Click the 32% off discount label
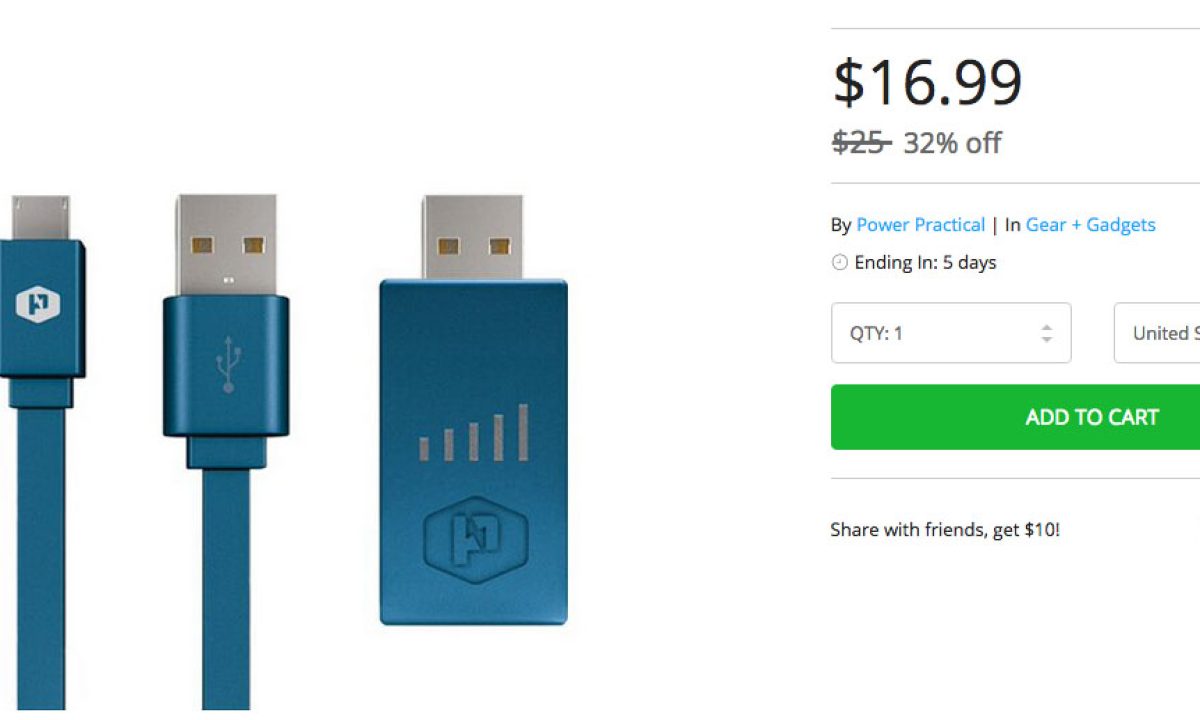 [952, 143]
